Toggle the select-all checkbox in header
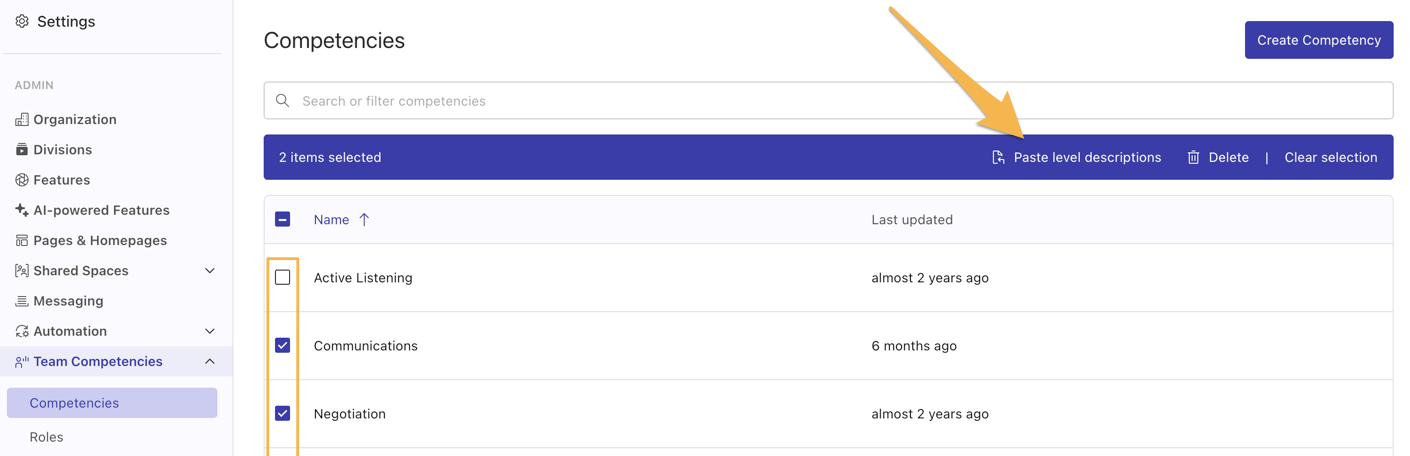This screenshot has height=456, width=1410. click(283, 219)
